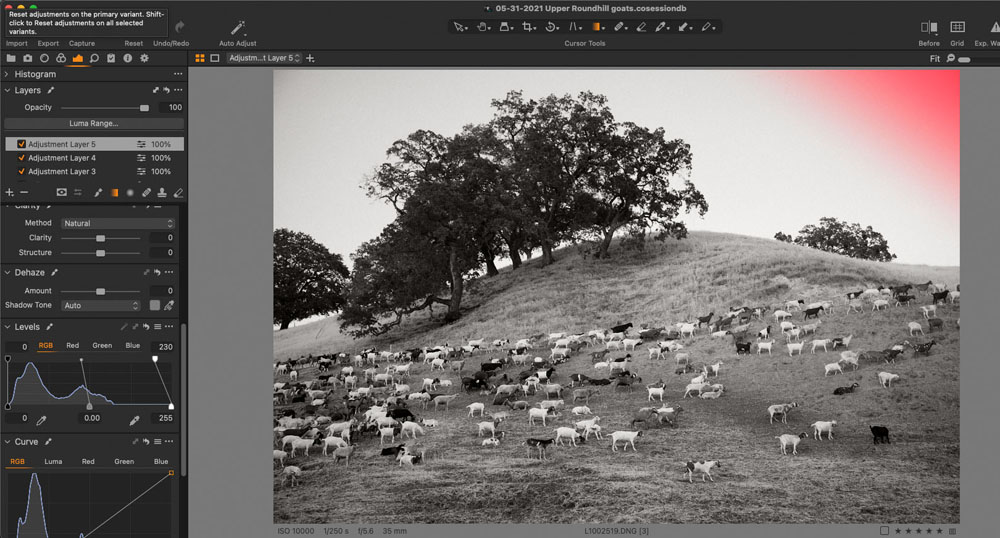The width and height of the screenshot is (1000, 538).
Task: Click the Dehaze shadow tone color swatch
Action: point(154,305)
